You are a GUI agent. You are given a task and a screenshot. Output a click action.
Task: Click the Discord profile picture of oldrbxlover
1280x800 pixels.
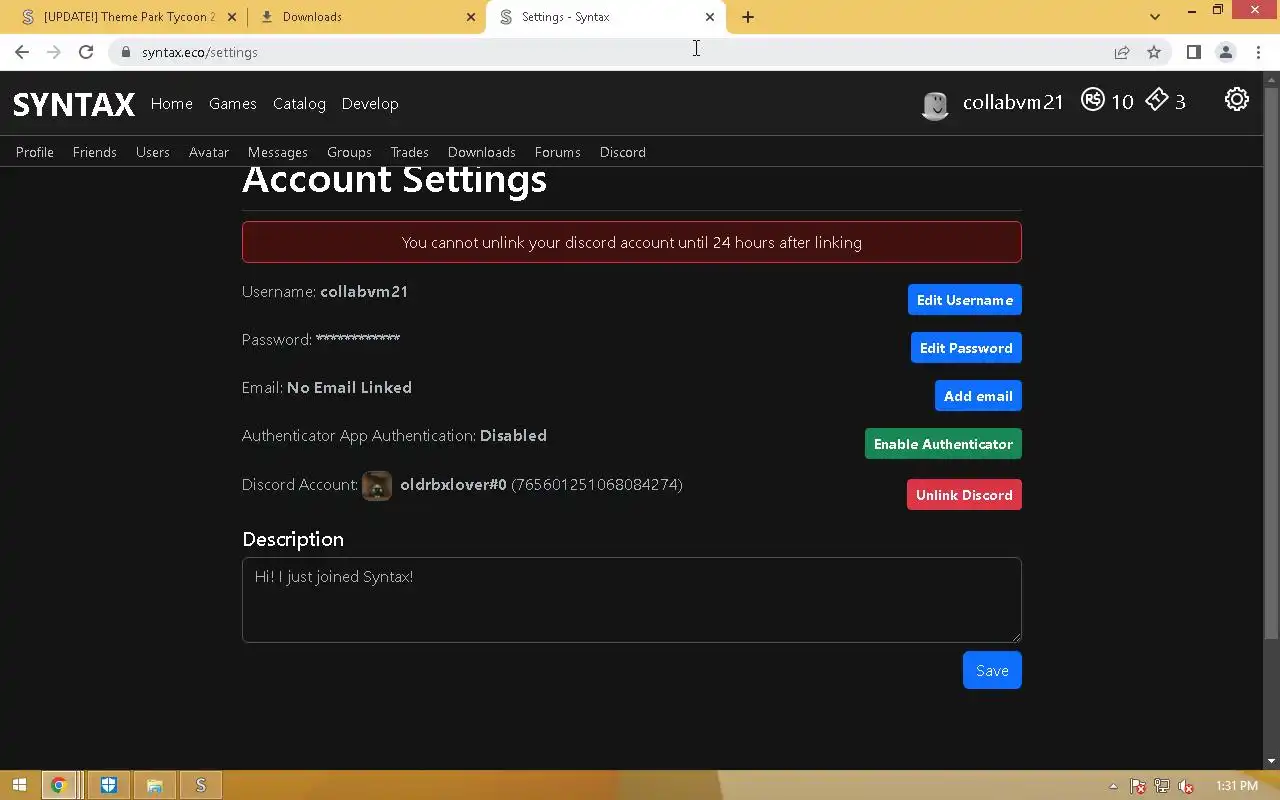click(x=377, y=486)
